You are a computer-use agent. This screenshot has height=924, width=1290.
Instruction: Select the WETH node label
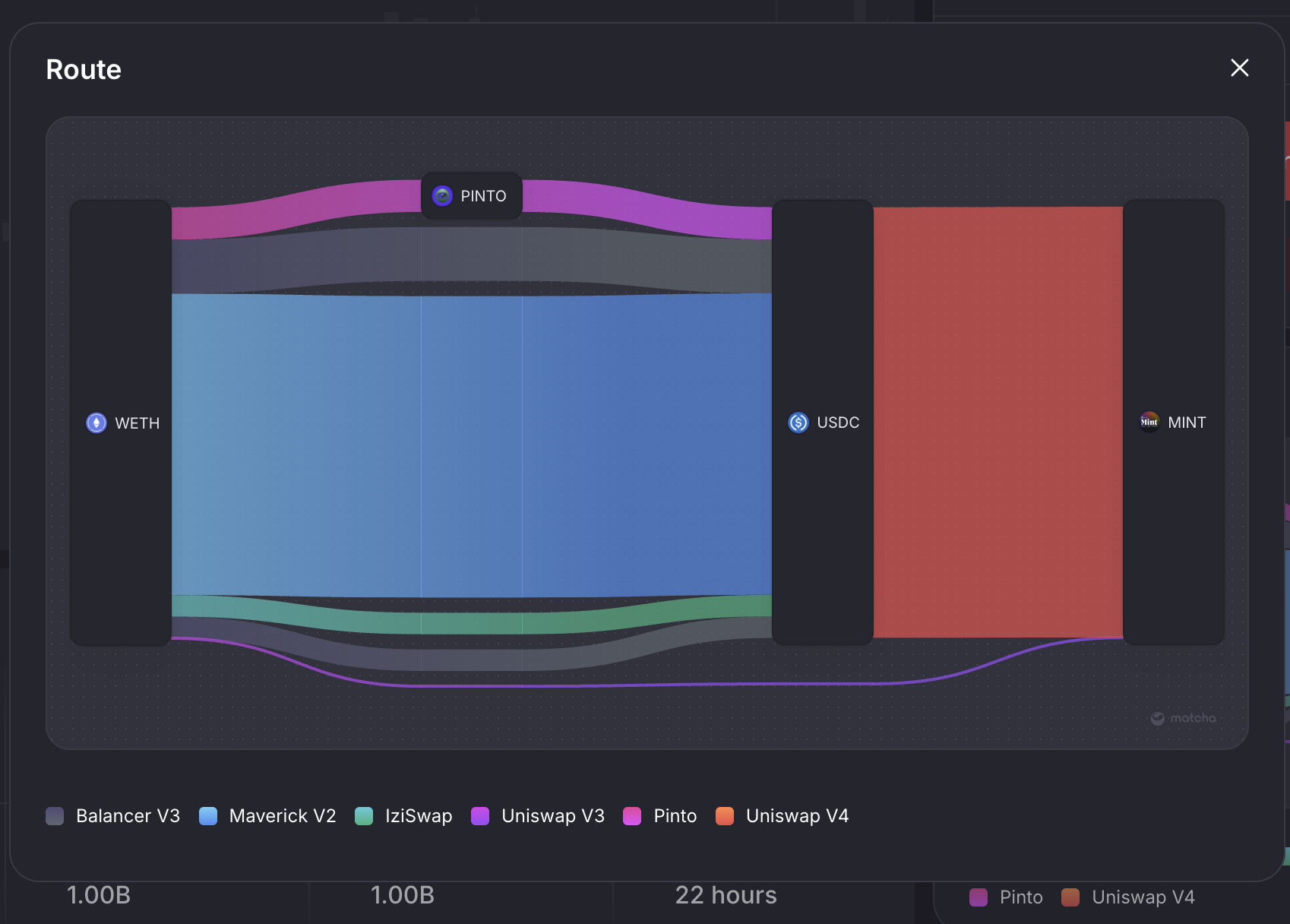138,423
